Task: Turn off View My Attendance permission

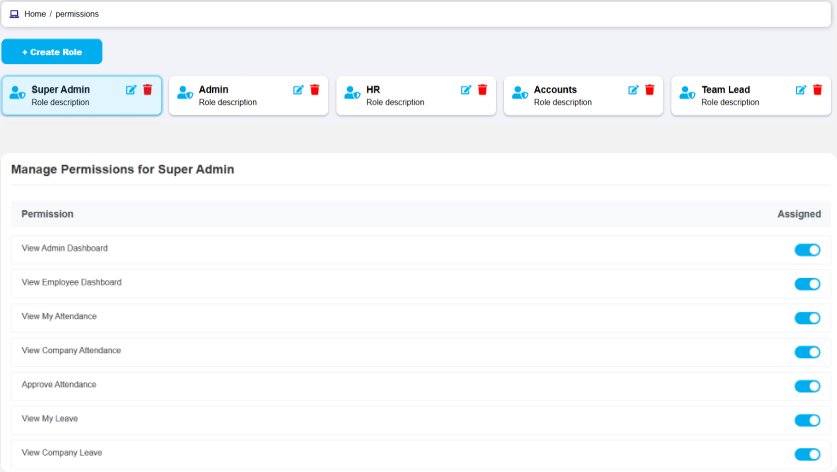Action: point(807,318)
